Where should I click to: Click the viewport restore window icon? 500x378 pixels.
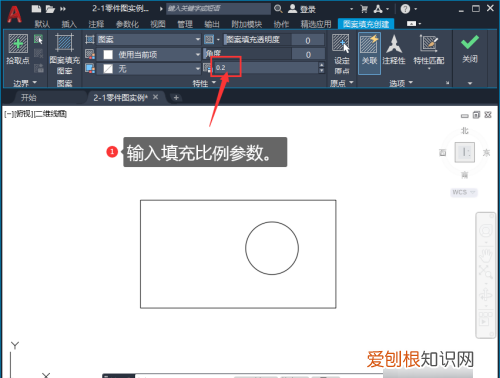pyautogui.click(x=476, y=115)
